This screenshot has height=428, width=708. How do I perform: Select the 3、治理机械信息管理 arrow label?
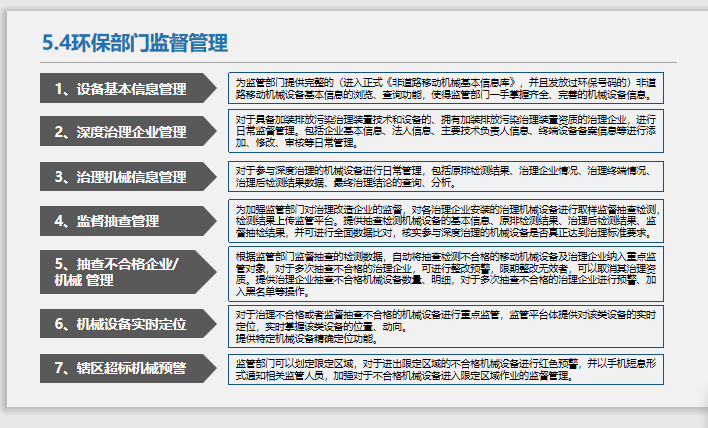(x=128, y=176)
